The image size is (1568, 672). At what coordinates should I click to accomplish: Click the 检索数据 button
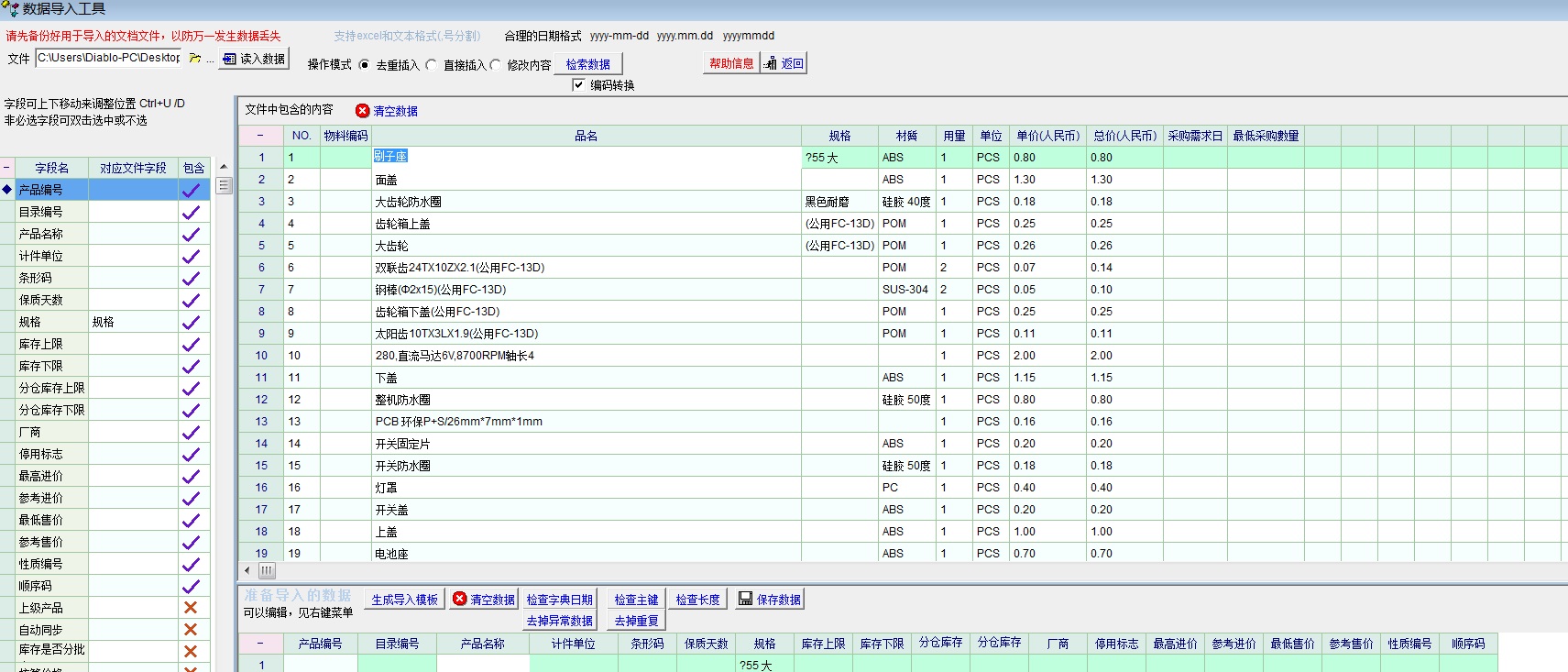[587, 64]
